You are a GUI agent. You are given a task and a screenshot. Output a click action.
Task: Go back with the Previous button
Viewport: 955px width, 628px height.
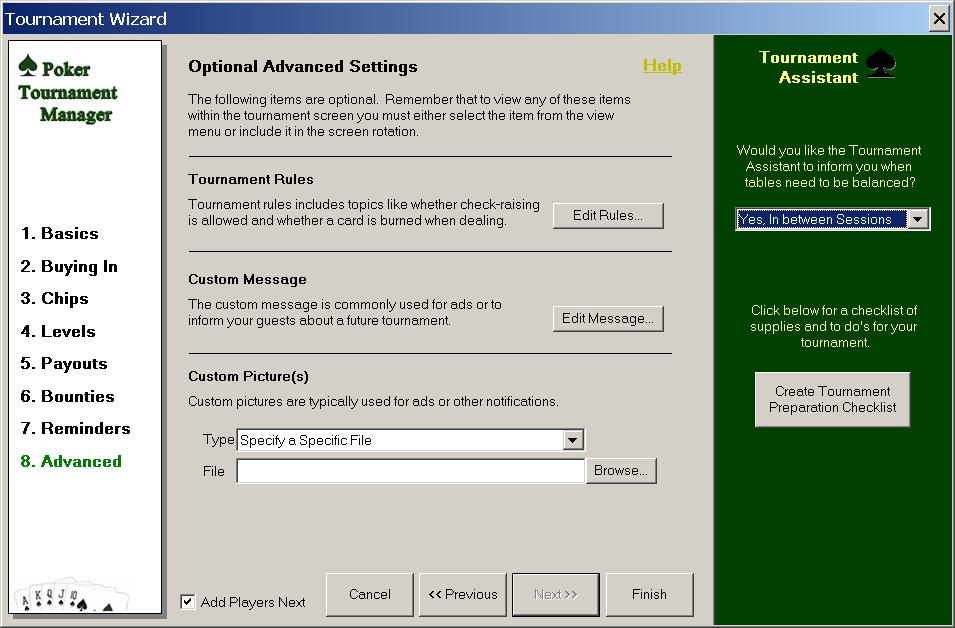(x=462, y=594)
